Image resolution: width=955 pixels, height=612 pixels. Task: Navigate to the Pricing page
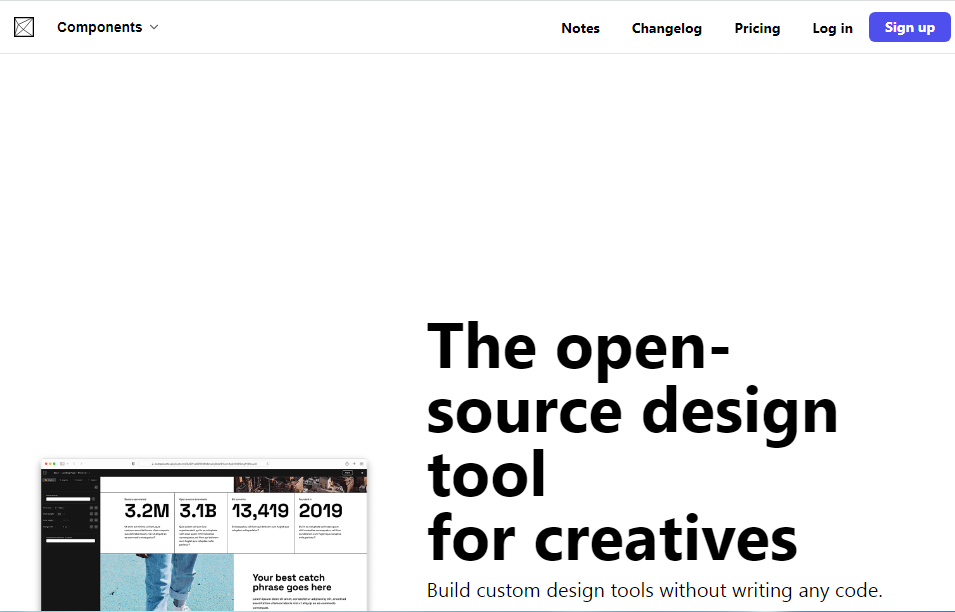(757, 28)
